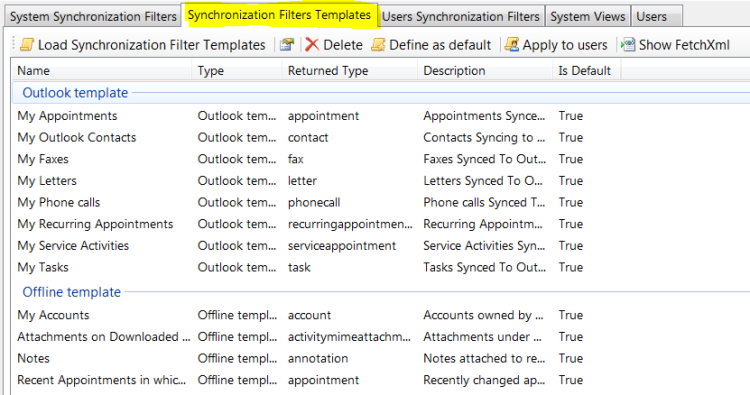This screenshot has width=750, height=395.
Task: Select the My Appointments row
Action: [381, 116]
